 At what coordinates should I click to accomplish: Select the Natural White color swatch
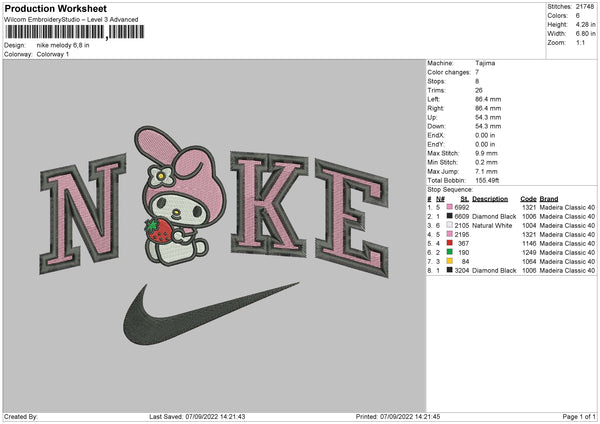[450, 225]
